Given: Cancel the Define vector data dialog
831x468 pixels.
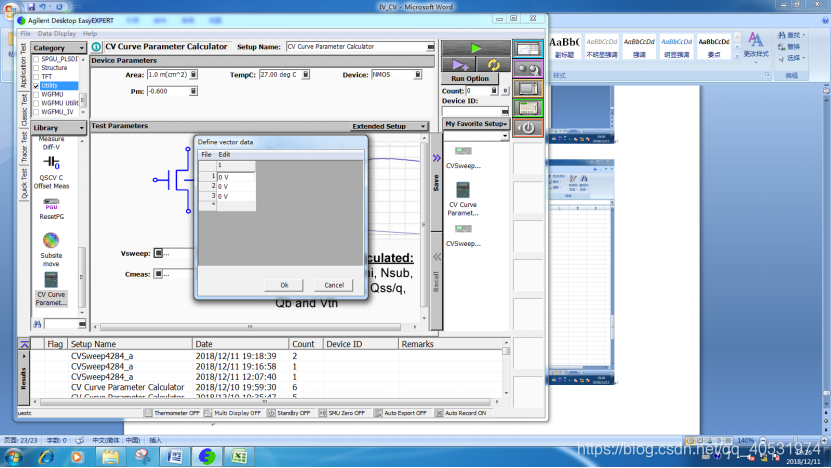Looking at the screenshot, I should 334,285.
